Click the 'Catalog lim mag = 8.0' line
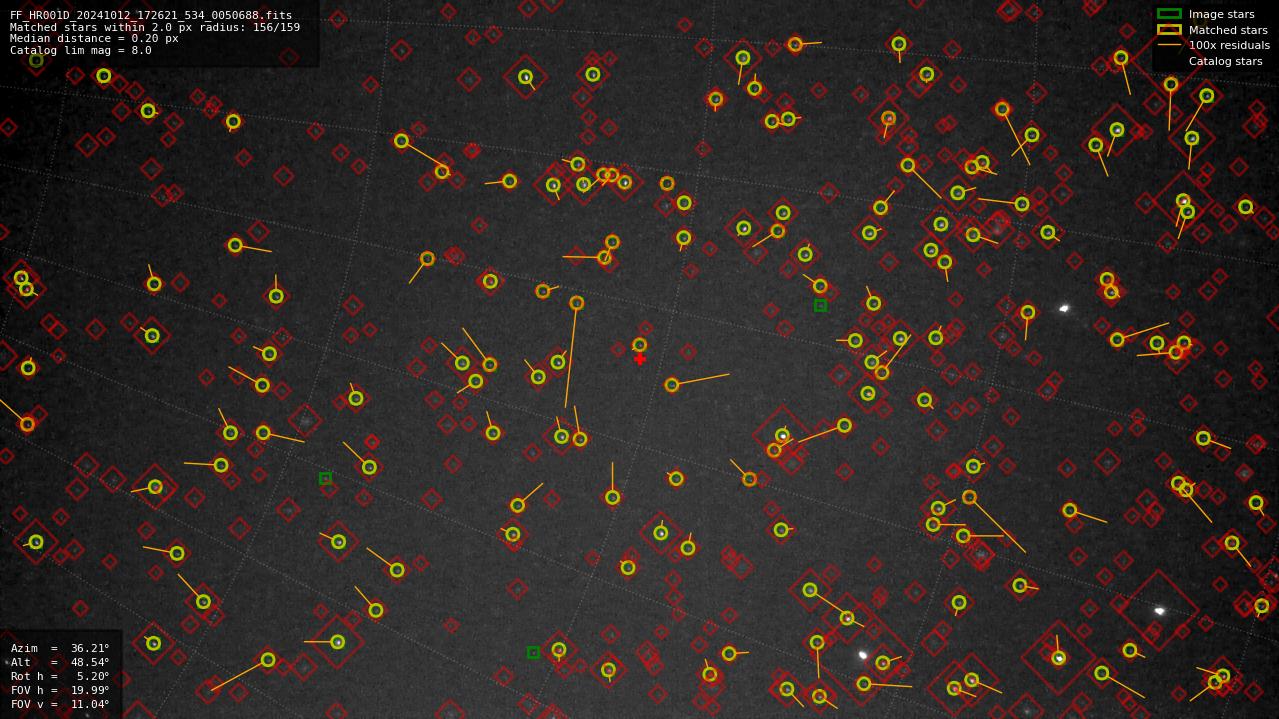This screenshot has width=1279, height=719. pyautogui.click(x=81, y=50)
